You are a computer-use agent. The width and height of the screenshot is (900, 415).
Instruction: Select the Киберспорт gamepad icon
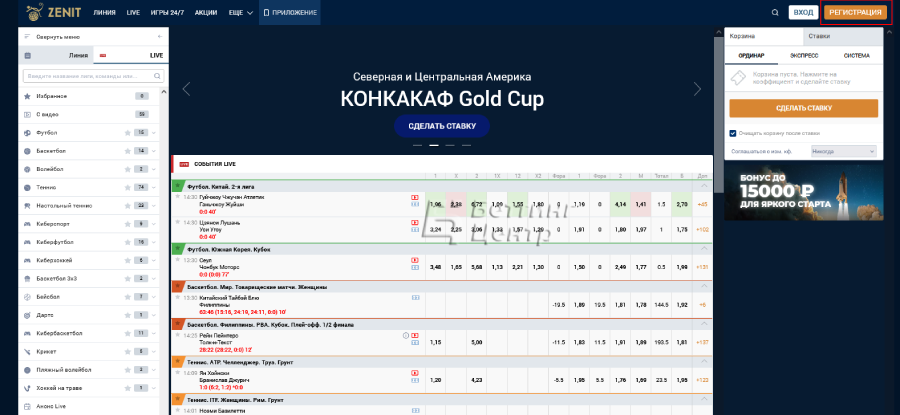point(27,224)
